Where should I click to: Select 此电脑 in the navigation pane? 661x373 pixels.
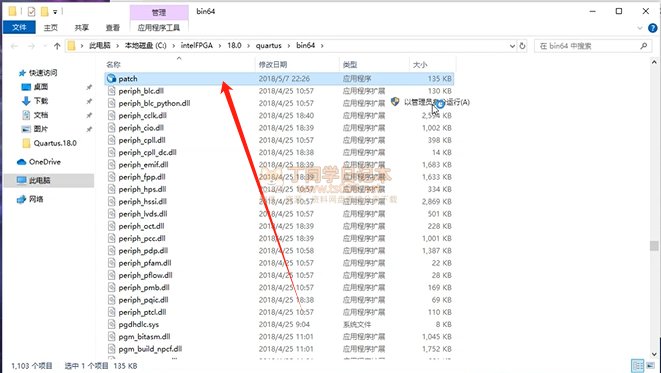coord(39,180)
